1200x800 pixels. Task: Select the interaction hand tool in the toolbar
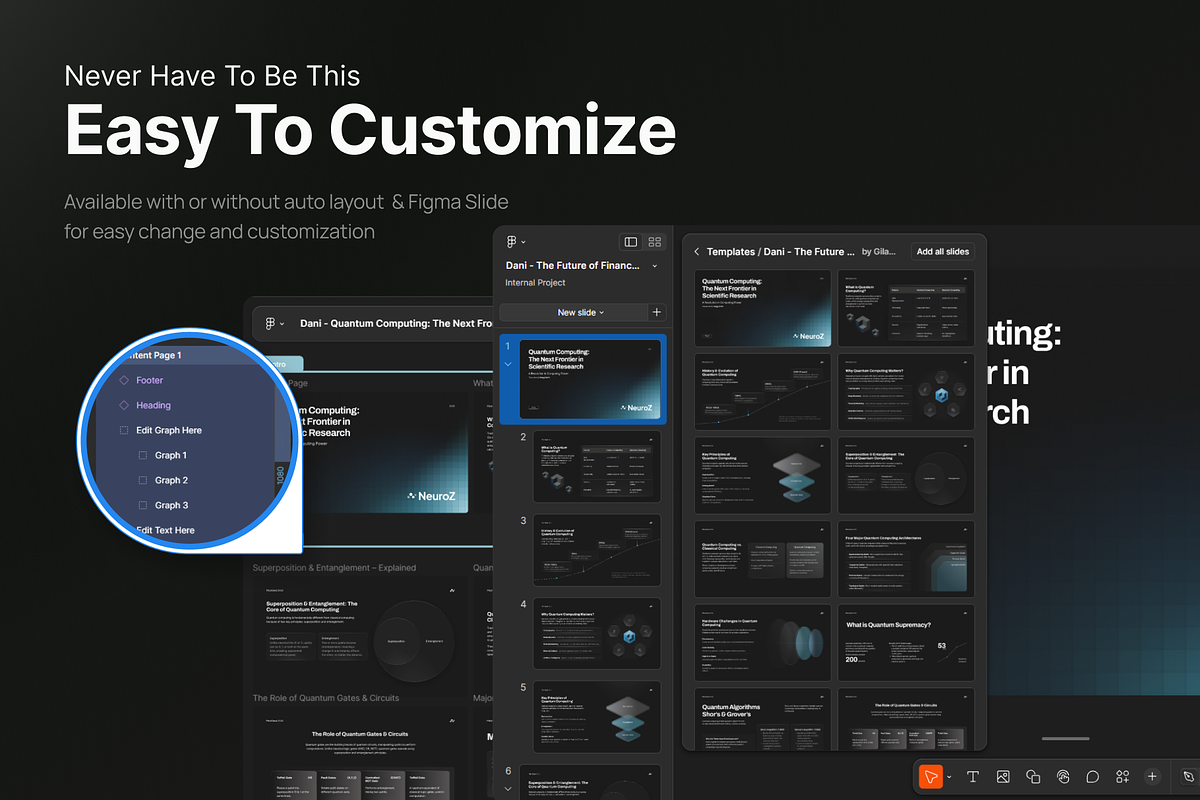pos(1063,776)
